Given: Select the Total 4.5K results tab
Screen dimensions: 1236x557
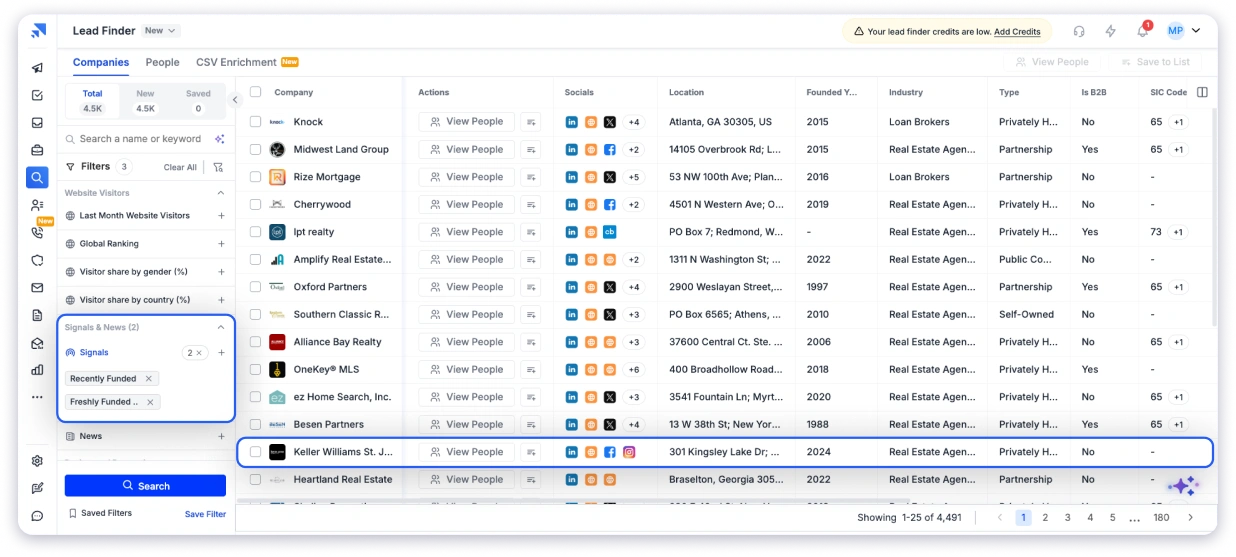Looking at the screenshot, I should click(92, 101).
